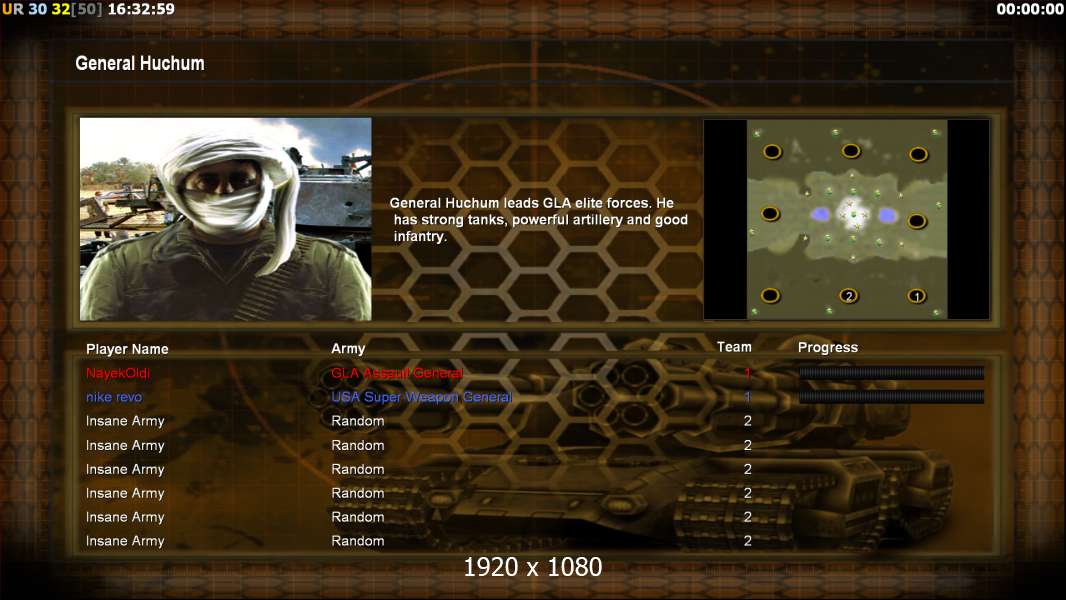The height and width of the screenshot is (600, 1066).
Task: Click NayekOldi's loading progress bar
Action: pyautogui.click(x=891, y=372)
